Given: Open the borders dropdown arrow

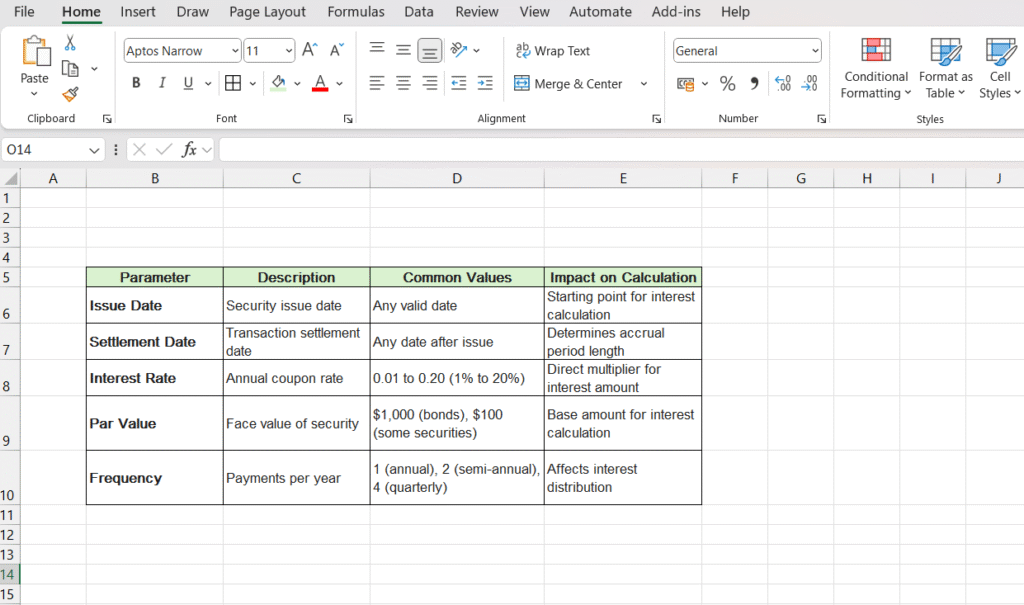Looking at the screenshot, I should pyautogui.click(x=253, y=84).
